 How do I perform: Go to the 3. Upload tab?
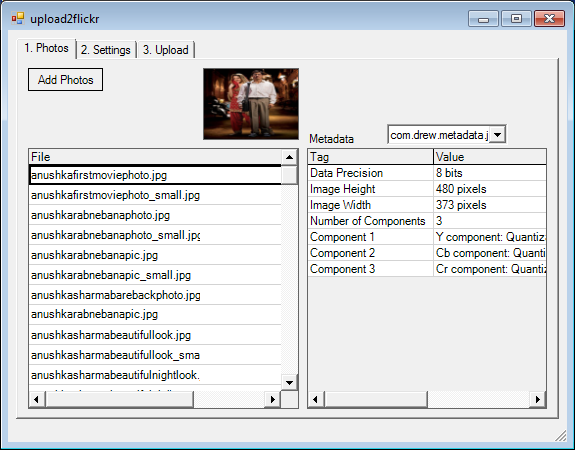pyautogui.click(x=166, y=50)
